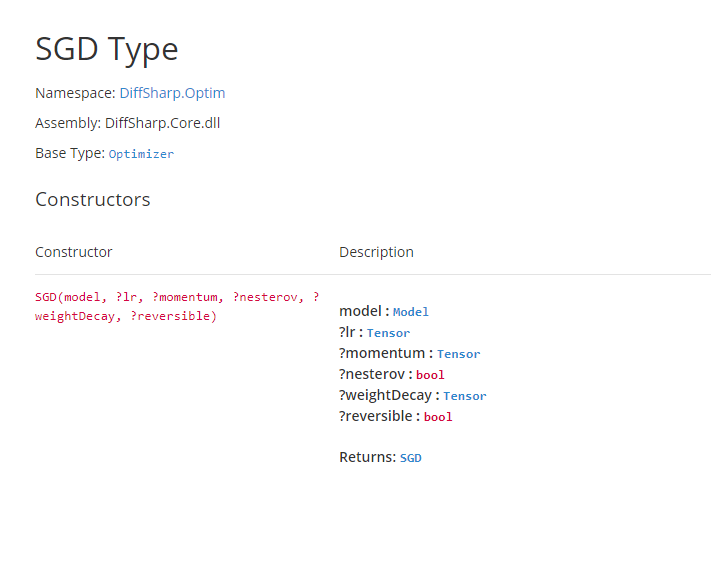Open the Model type link
The width and height of the screenshot is (711, 575).
point(410,312)
